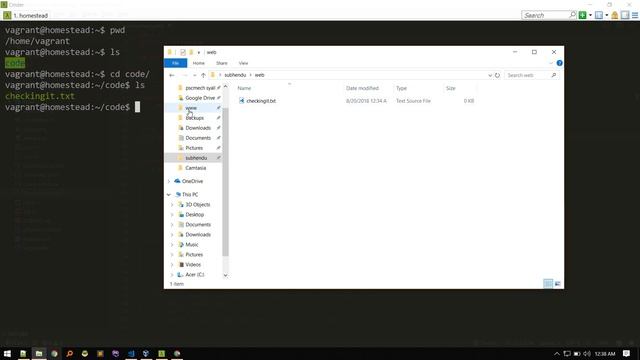Switch to Details view icon in status bar
Viewport: 640px width, 360px height.
548,283
